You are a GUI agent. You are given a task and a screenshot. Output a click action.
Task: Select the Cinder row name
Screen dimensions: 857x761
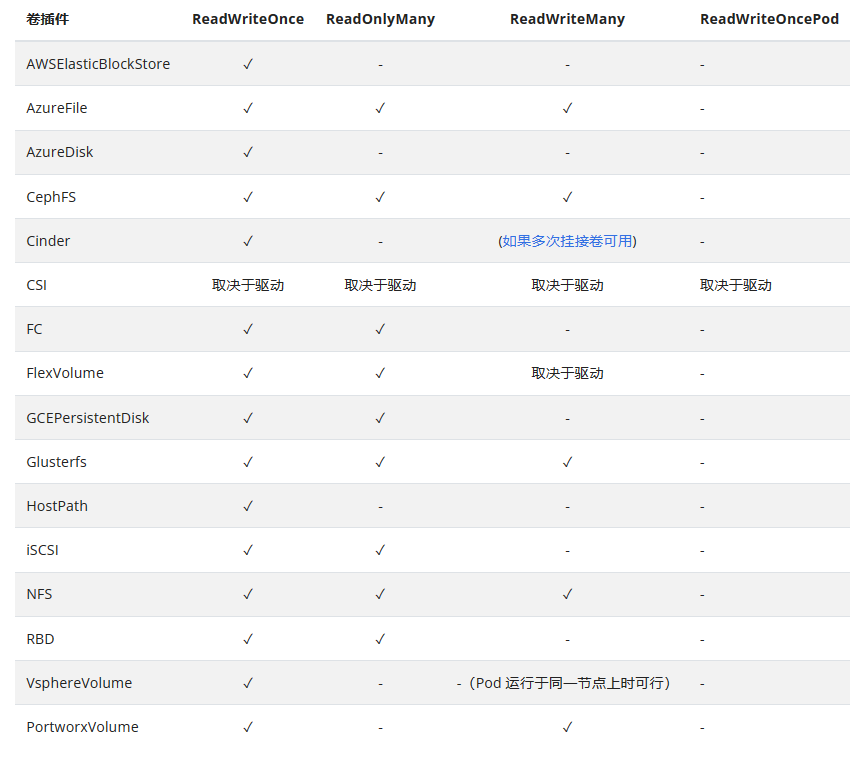[48, 241]
